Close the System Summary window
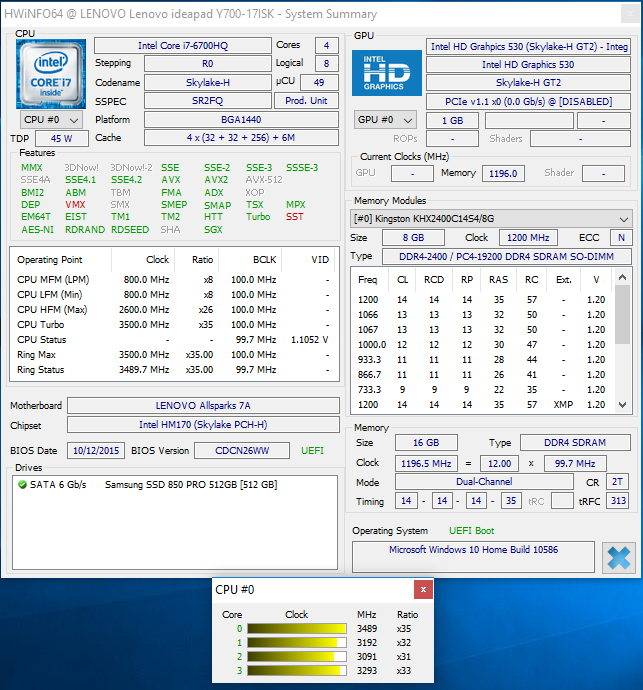Image resolution: width=643 pixels, height=690 pixels. (x=630, y=14)
